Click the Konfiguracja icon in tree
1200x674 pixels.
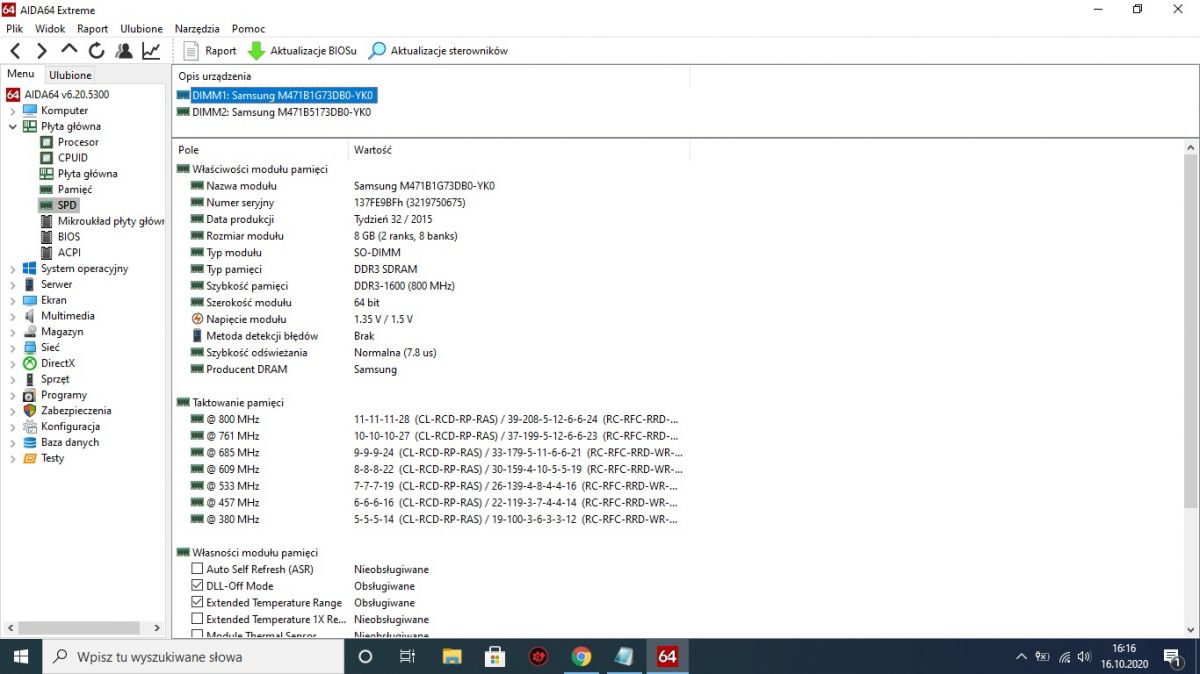click(30, 426)
